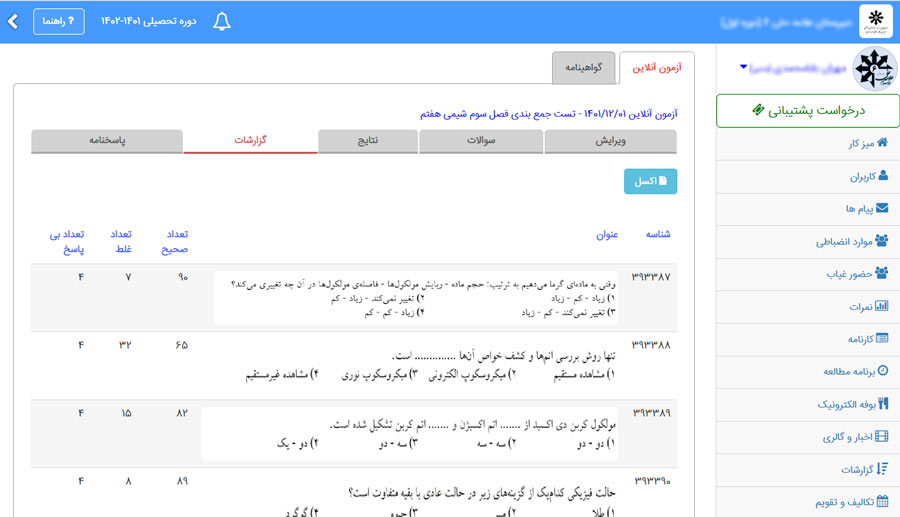Image resolution: width=900 pixels, height=517 pixels.
Task: Click the راهنما help button
Action: pos(59,21)
